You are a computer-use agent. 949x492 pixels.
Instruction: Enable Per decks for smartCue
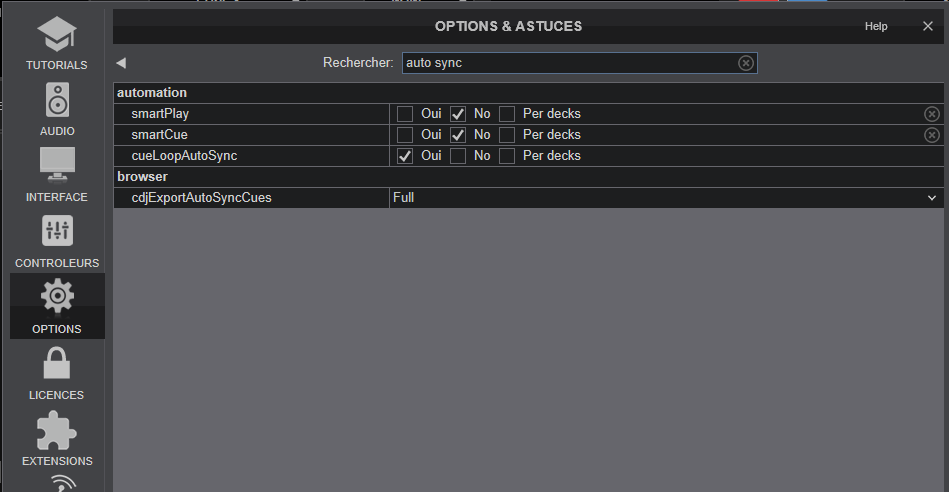point(507,135)
